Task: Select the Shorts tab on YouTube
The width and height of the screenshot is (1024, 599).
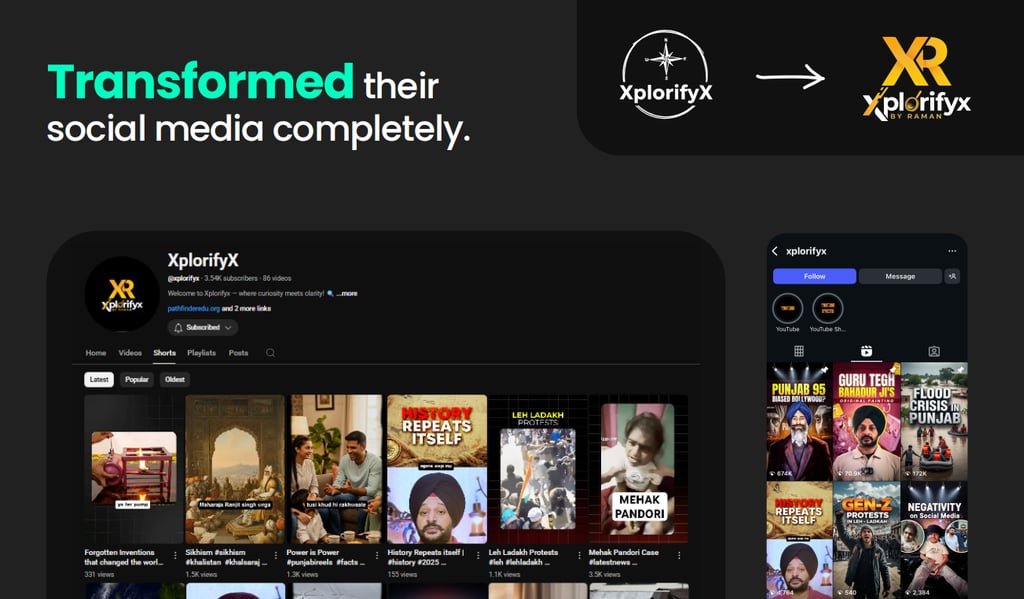Action: coord(165,353)
